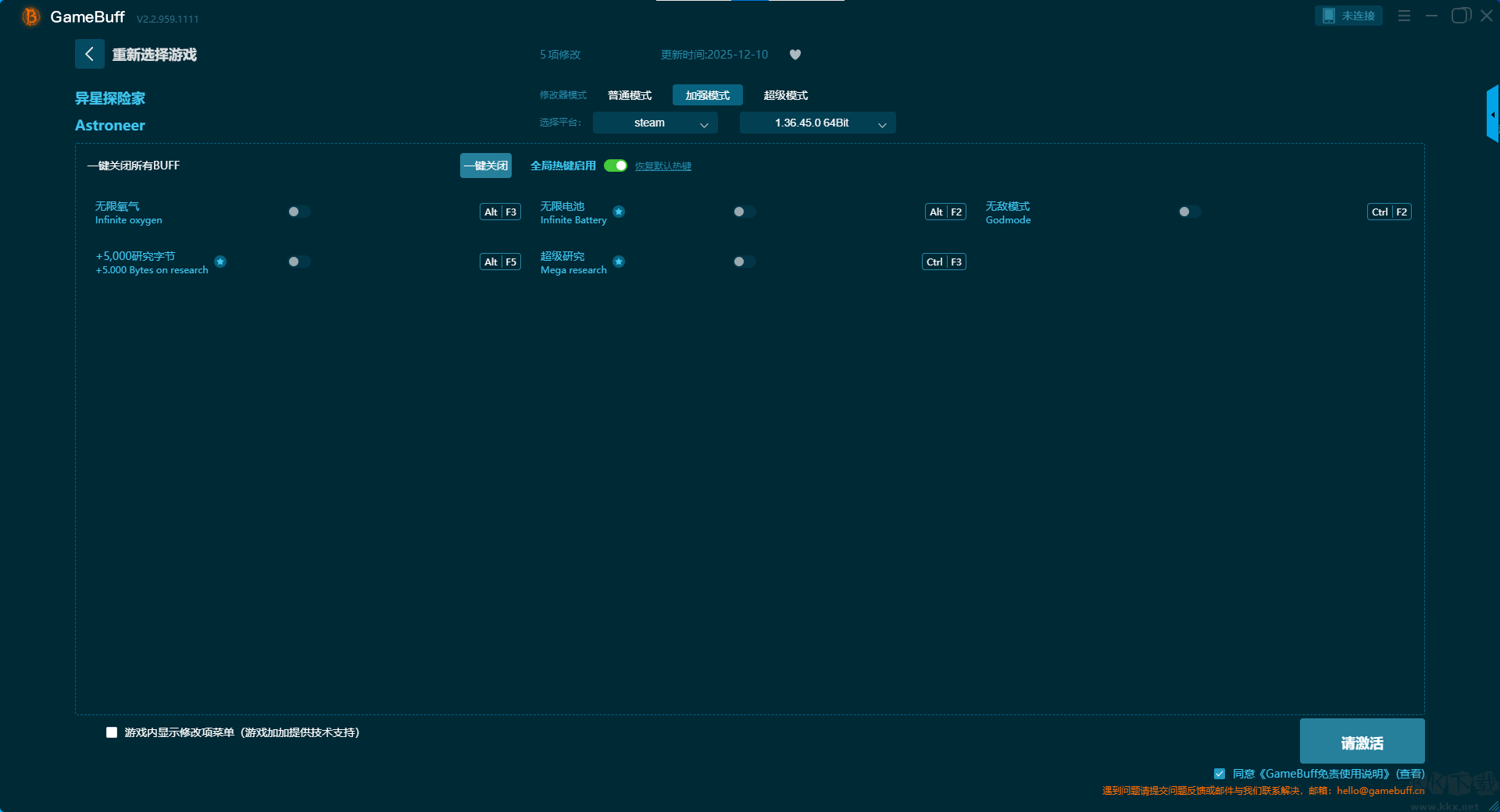Disable the 全局热键启用 switch
The height and width of the screenshot is (812, 1500).
coord(616,166)
